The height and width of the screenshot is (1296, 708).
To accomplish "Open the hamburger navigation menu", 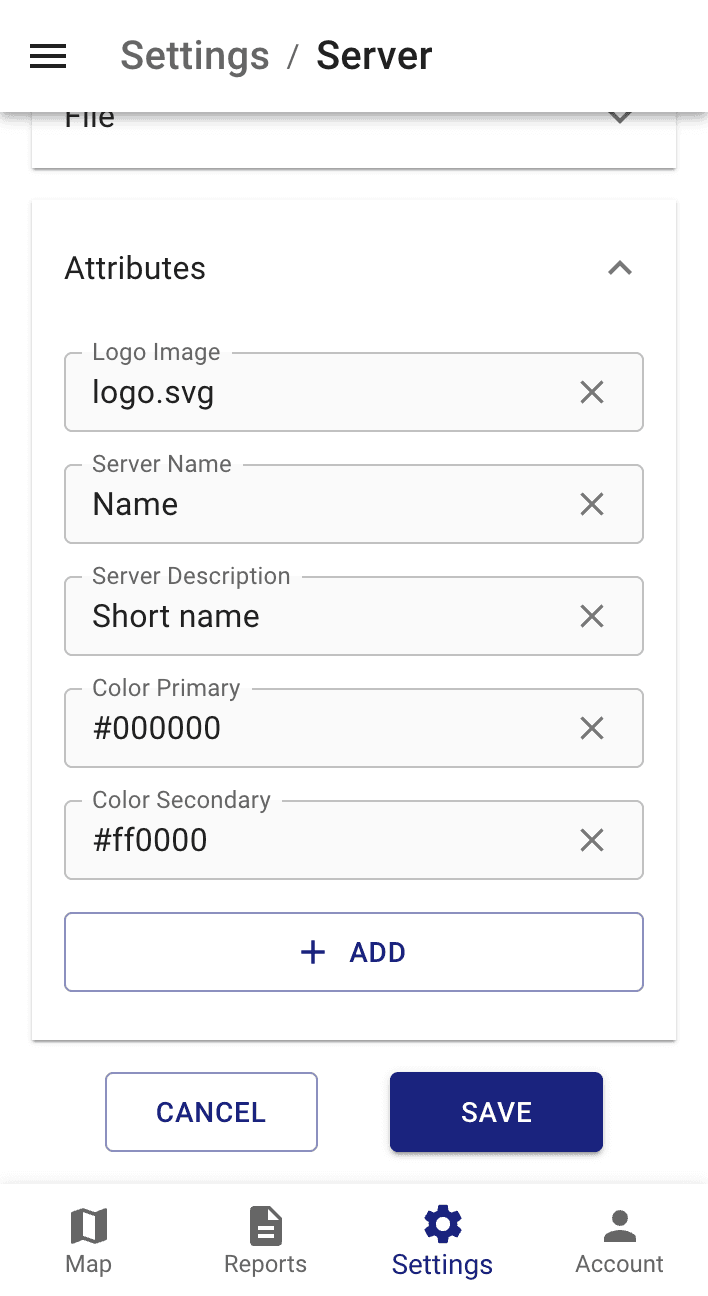I will pyautogui.click(x=47, y=56).
